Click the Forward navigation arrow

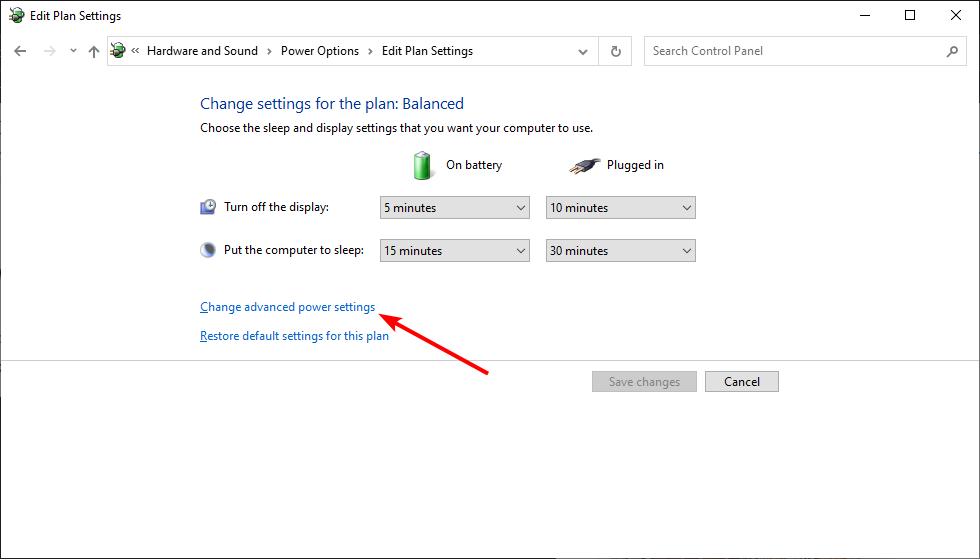pyautogui.click(x=49, y=51)
